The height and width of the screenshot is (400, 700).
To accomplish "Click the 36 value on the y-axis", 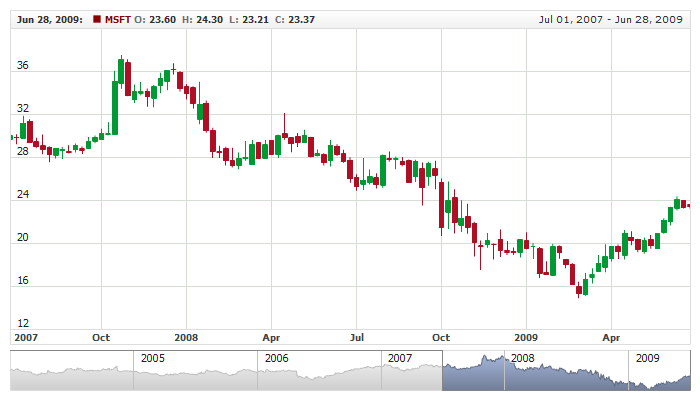I will click(x=22, y=66).
